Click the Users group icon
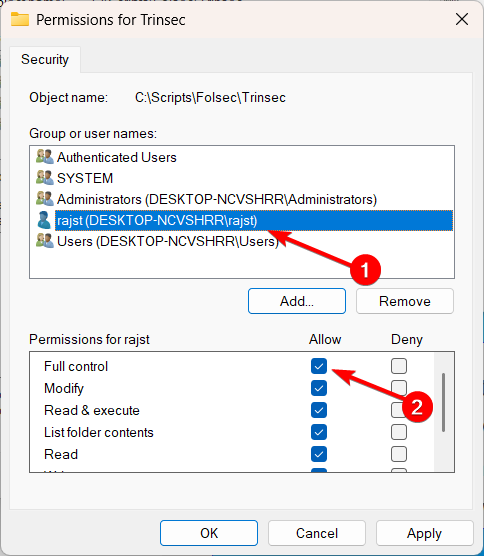The image size is (484, 556). click(45, 241)
